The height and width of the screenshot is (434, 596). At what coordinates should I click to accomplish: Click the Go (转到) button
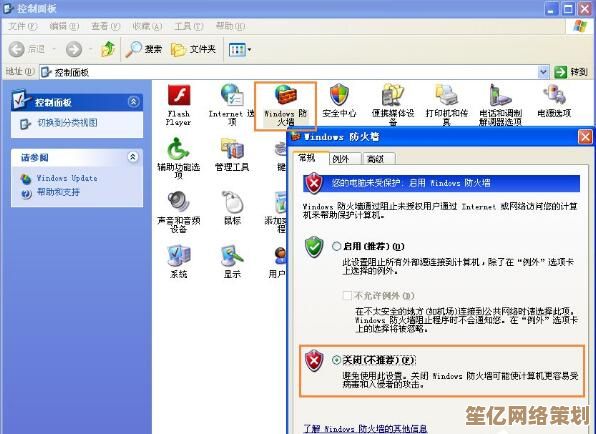[x=571, y=72]
